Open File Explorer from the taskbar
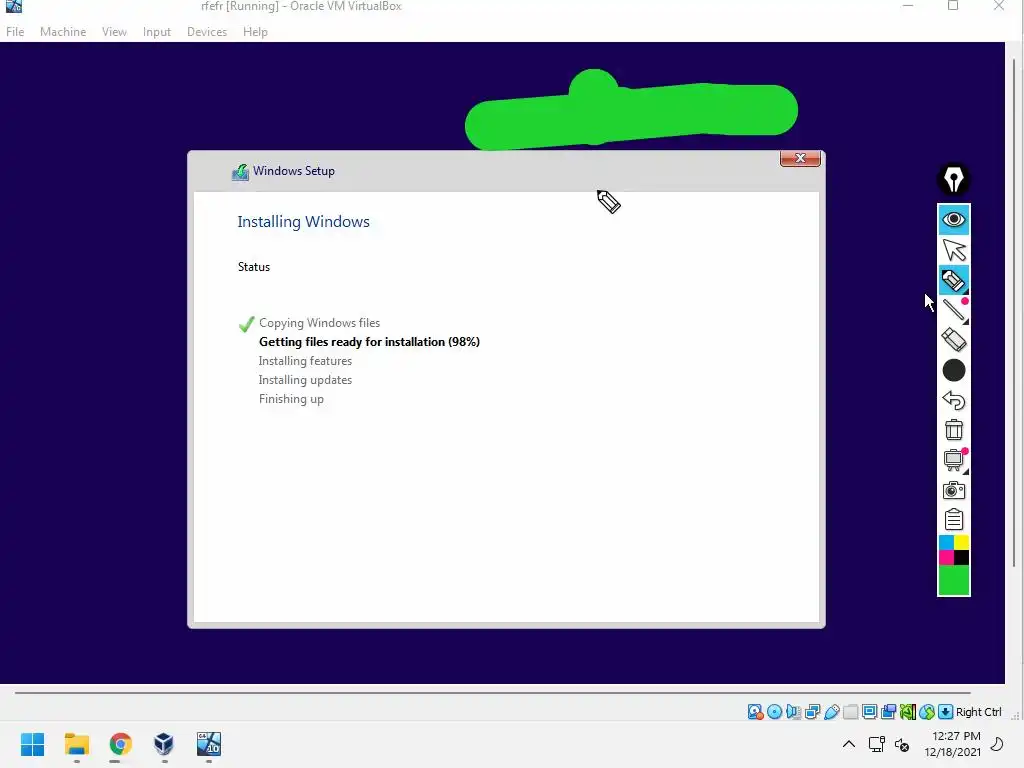This screenshot has width=1024, height=768. 76,744
